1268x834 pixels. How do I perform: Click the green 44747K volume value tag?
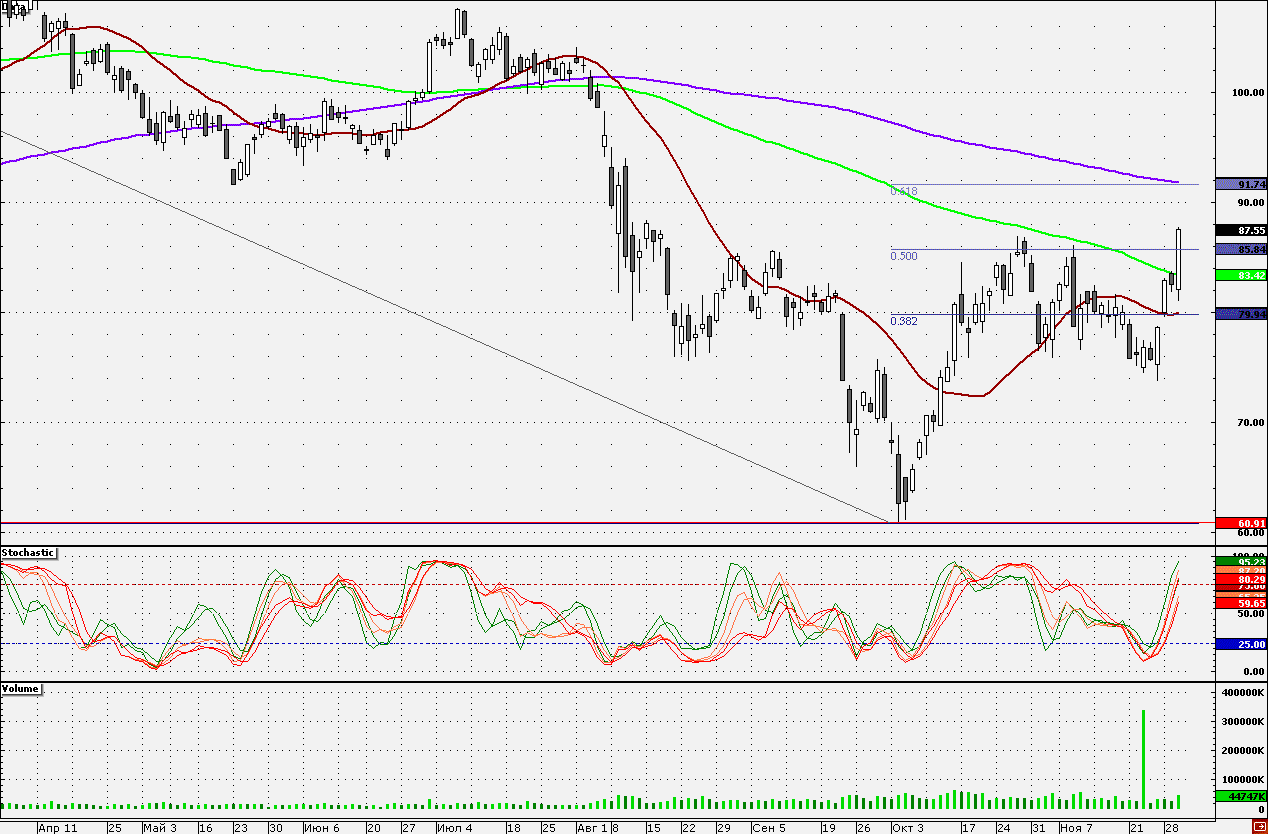point(1241,797)
